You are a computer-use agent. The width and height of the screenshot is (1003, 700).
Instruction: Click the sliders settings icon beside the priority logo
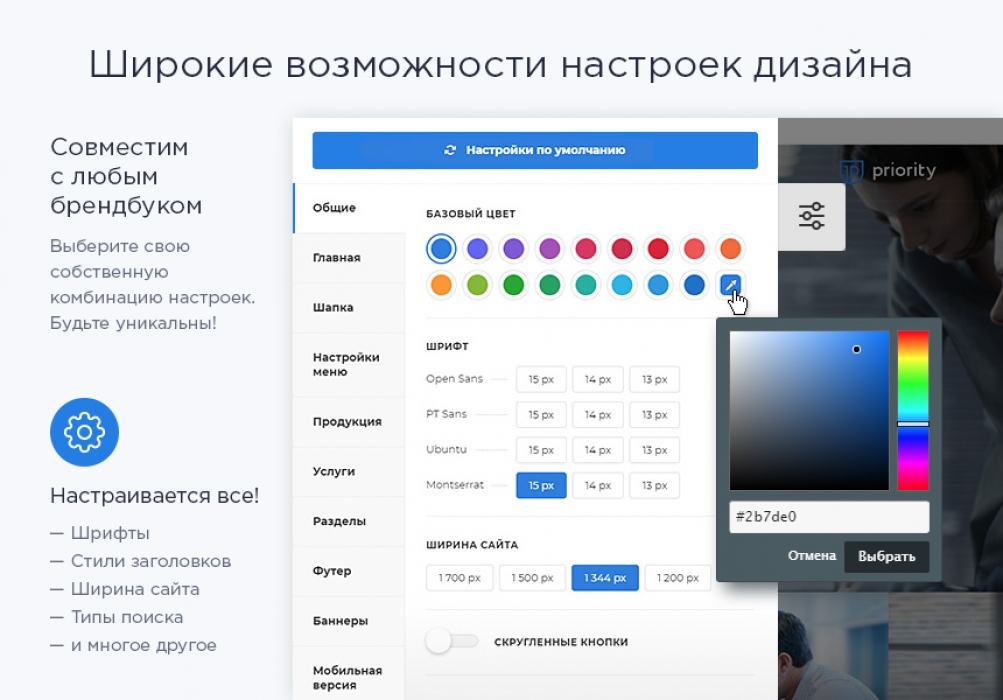pyautogui.click(x=812, y=216)
